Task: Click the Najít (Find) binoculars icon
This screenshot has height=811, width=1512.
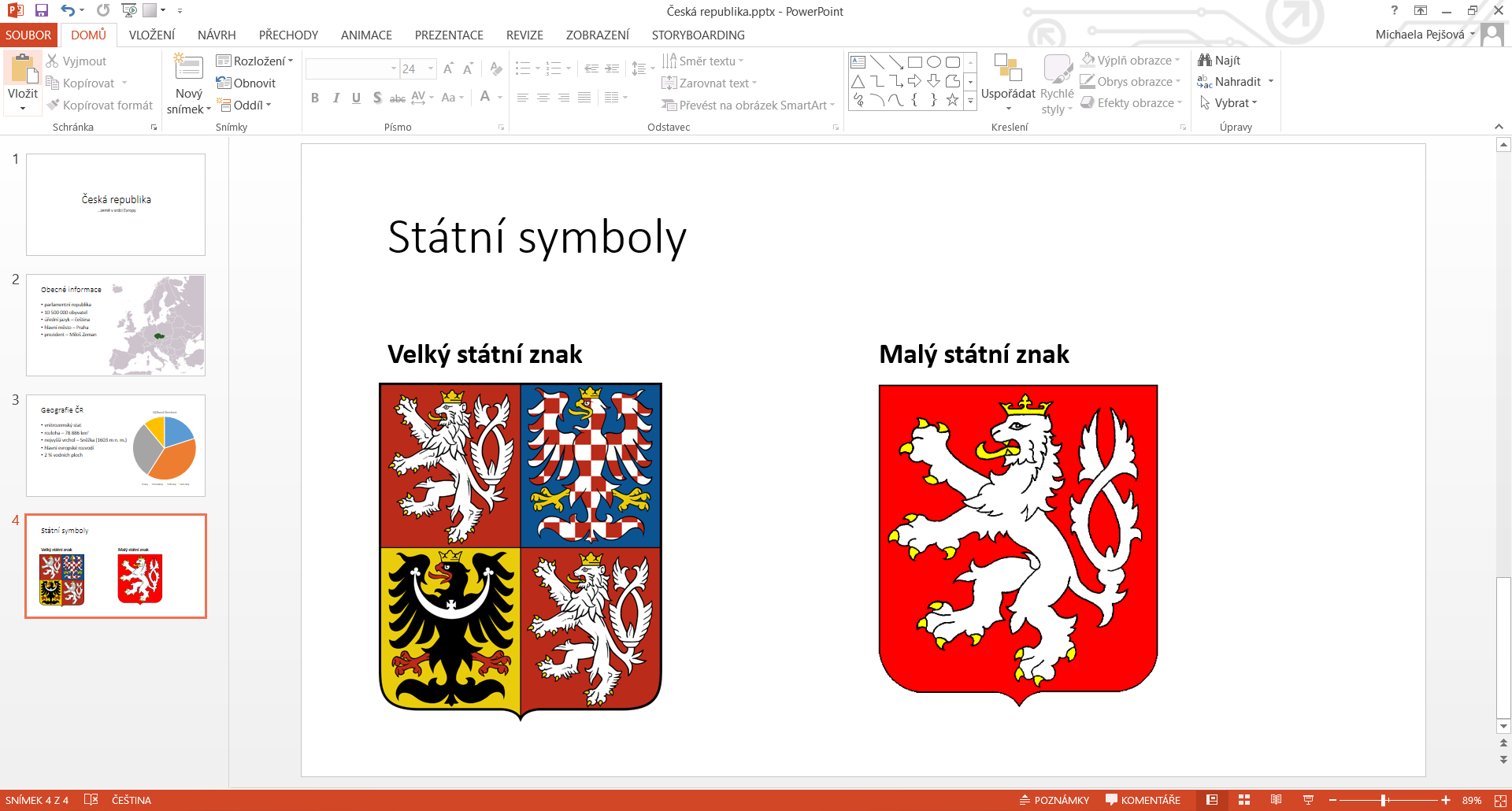Action: click(x=1205, y=61)
